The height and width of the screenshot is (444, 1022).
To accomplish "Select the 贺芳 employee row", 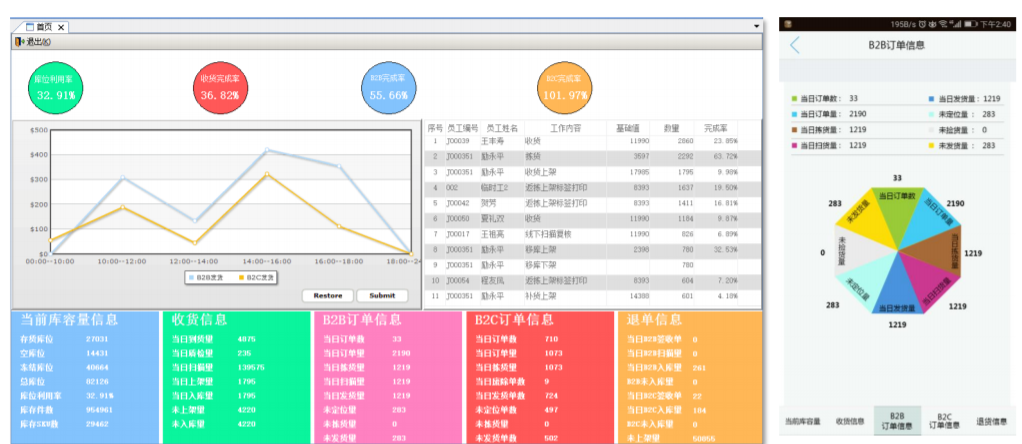I will click(x=592, y=203).
